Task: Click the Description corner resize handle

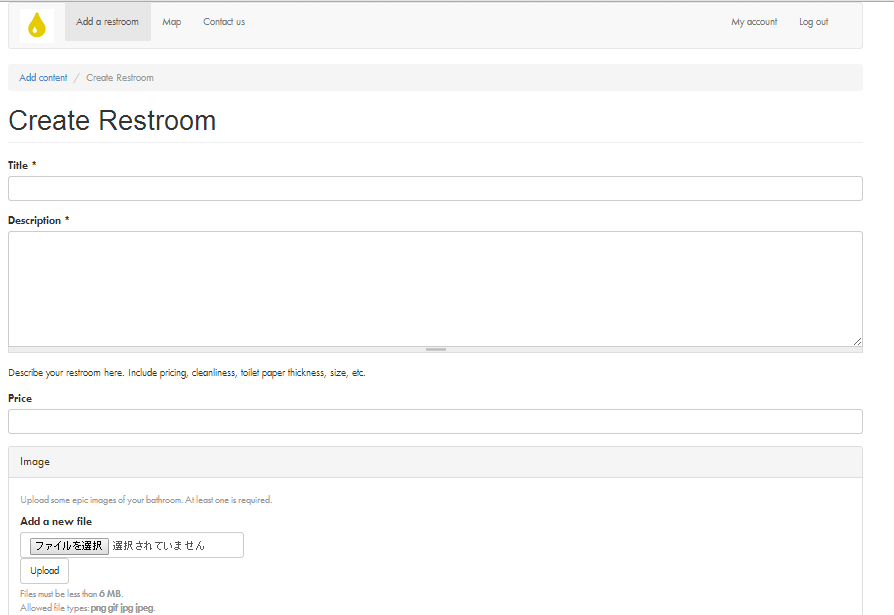Action: point(857,341)
